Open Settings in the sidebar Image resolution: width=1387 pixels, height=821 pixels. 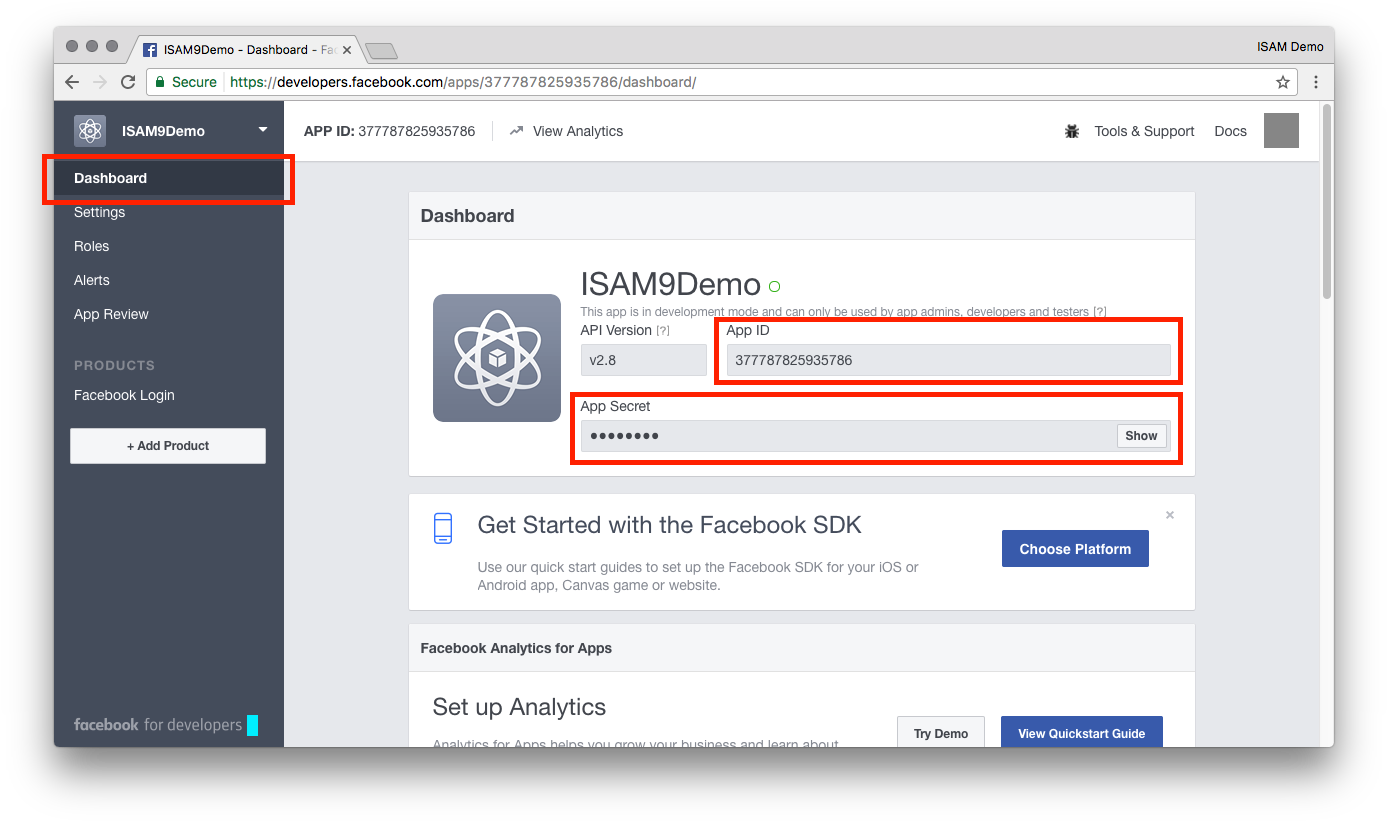tap(100, 212)
